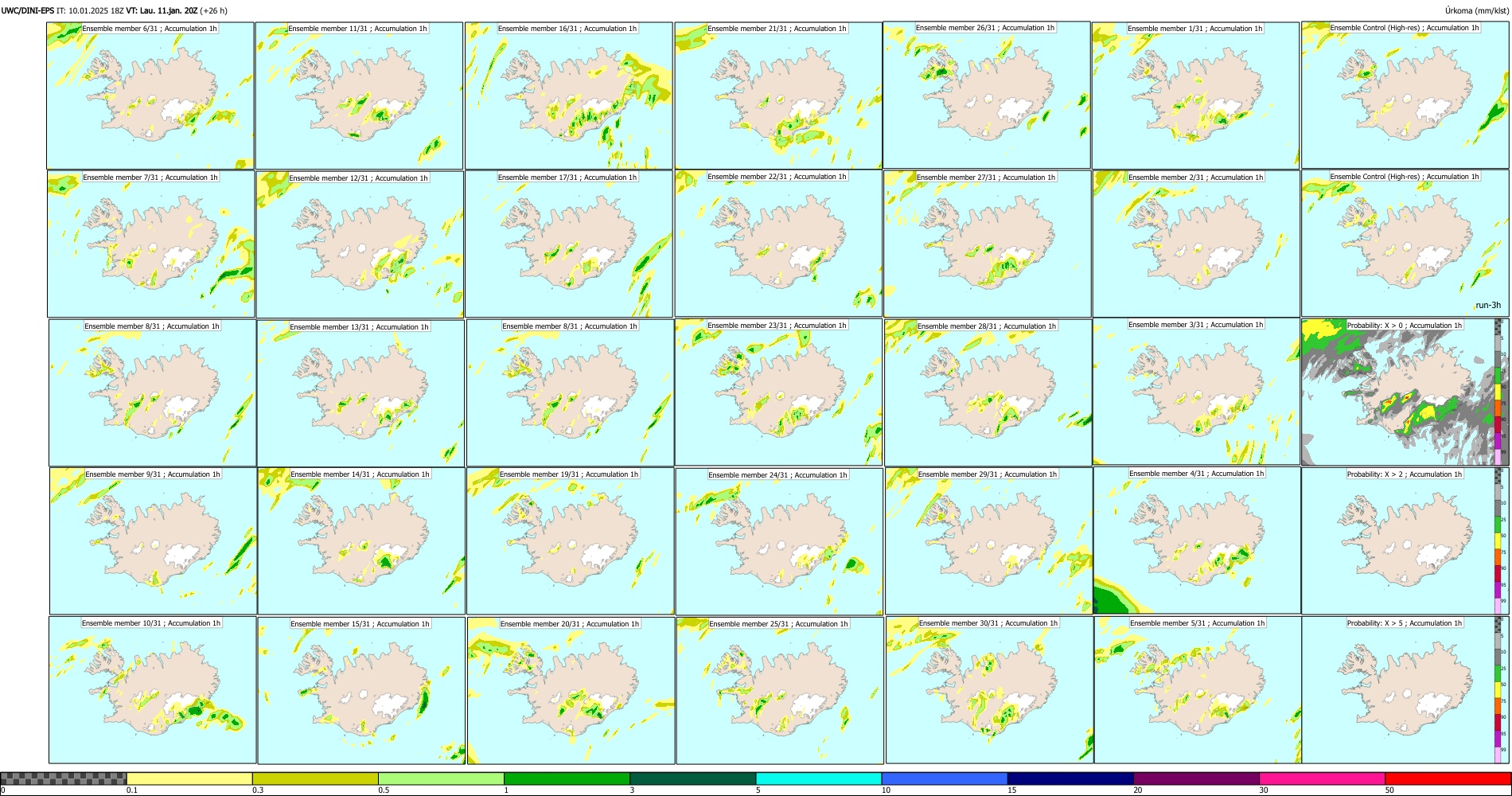View the Ensemble member 19/31 map

click(x=571, y=541)
